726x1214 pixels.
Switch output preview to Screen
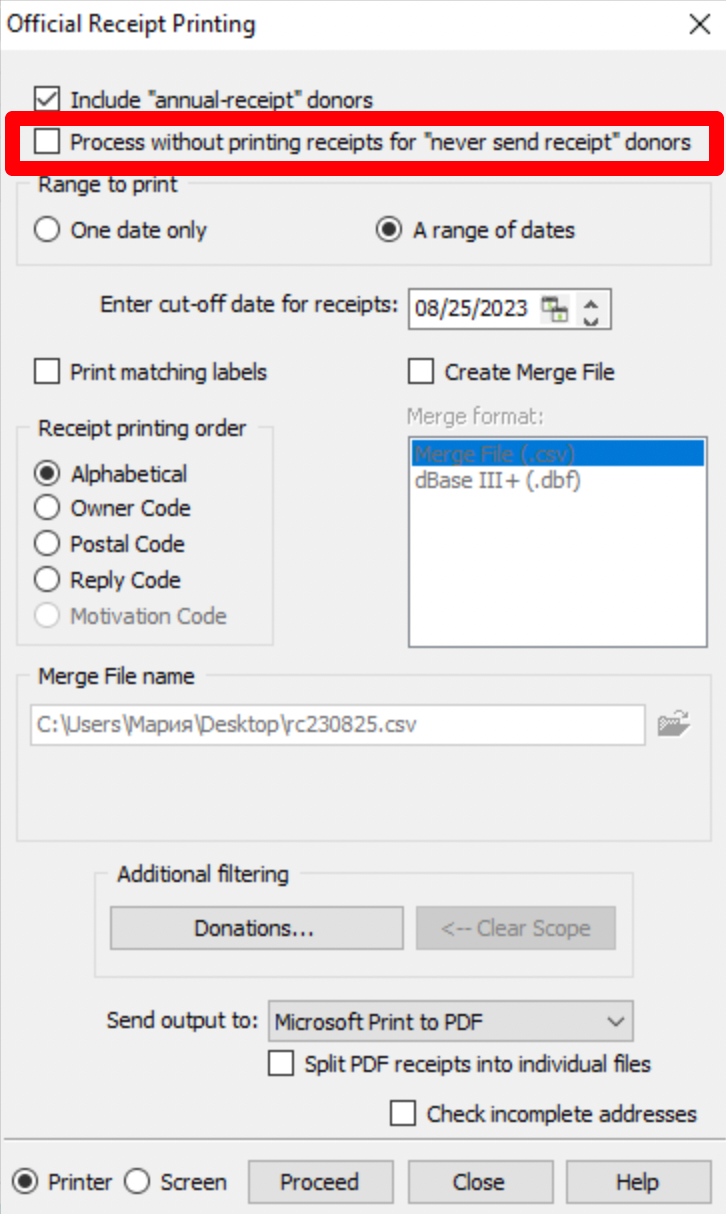tap(138, 1182)
